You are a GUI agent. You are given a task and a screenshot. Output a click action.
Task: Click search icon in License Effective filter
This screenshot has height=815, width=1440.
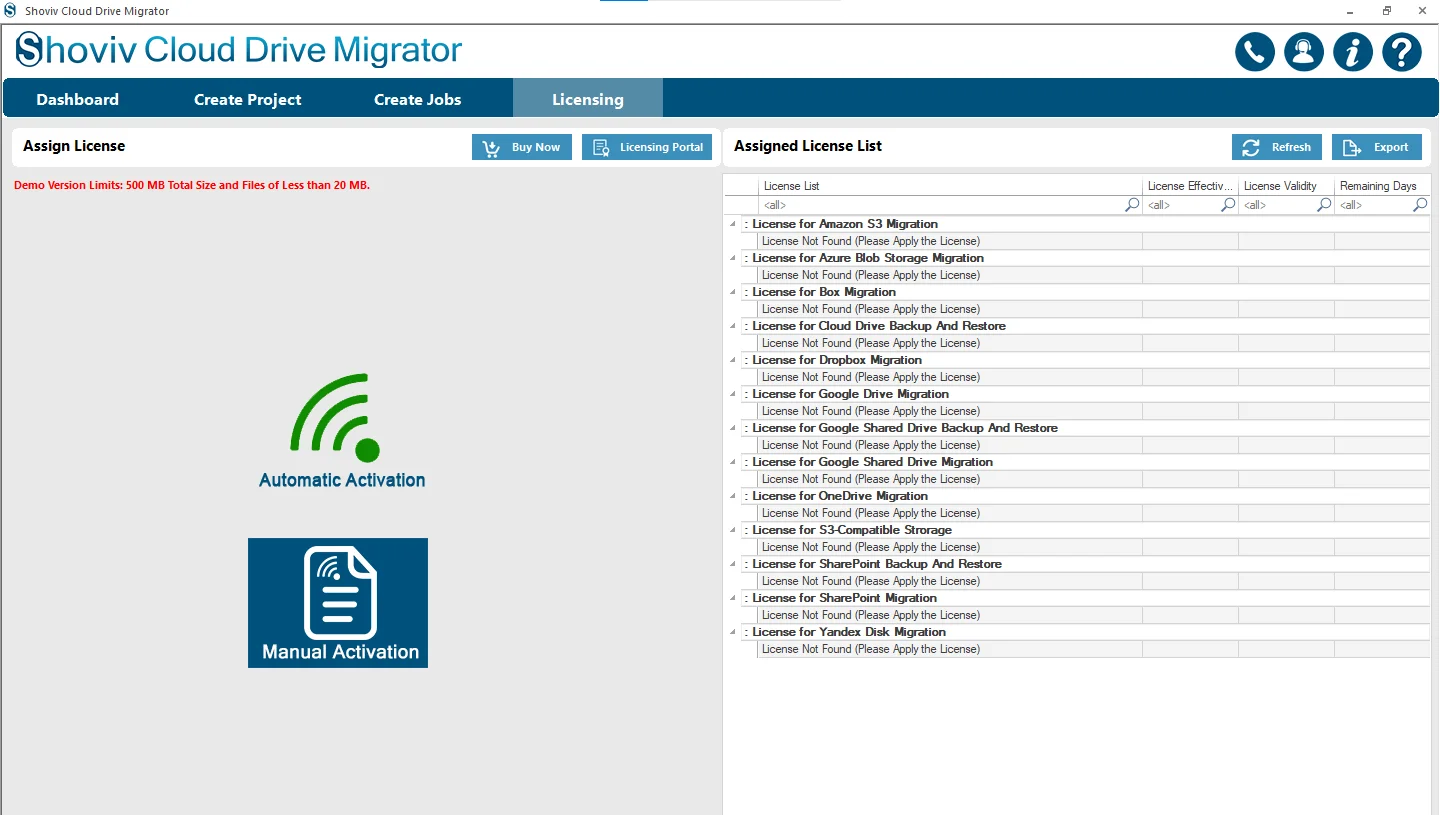click(1228, 205)
